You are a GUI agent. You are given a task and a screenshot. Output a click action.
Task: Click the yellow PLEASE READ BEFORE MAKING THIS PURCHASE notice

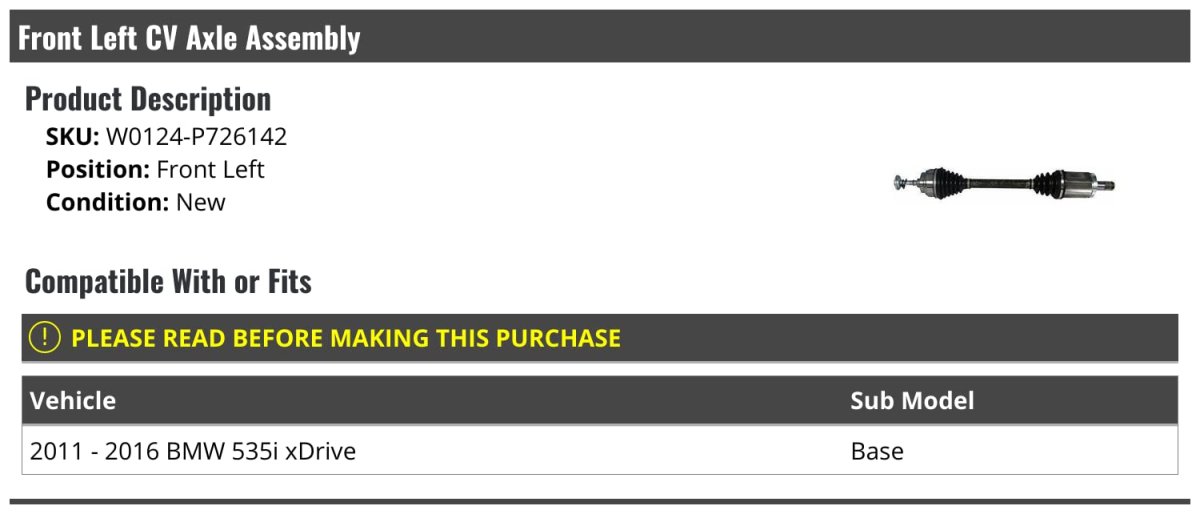click(345, 338)
